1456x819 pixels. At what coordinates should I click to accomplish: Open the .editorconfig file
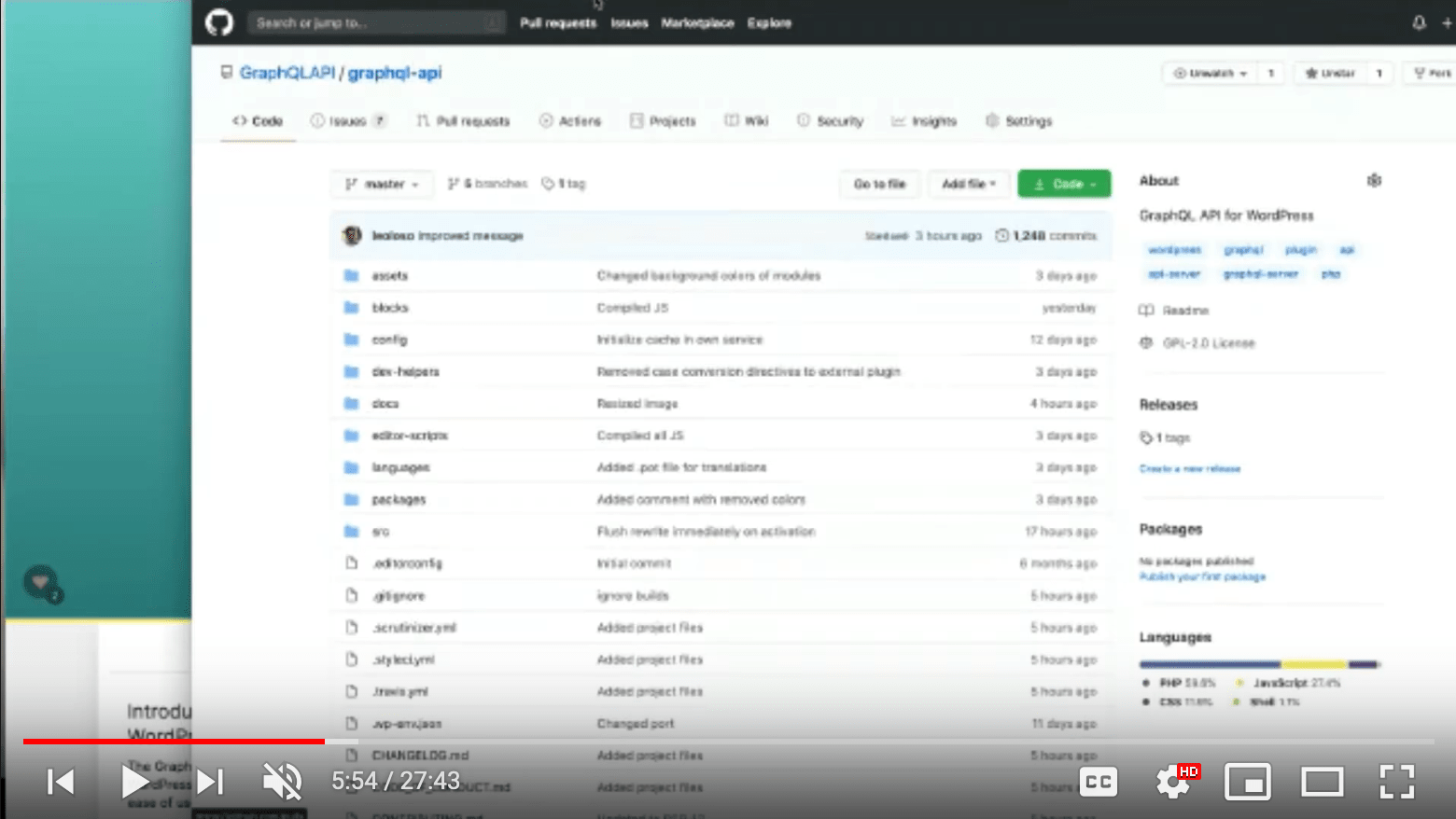pyautogui.click(x=407, y=563)
